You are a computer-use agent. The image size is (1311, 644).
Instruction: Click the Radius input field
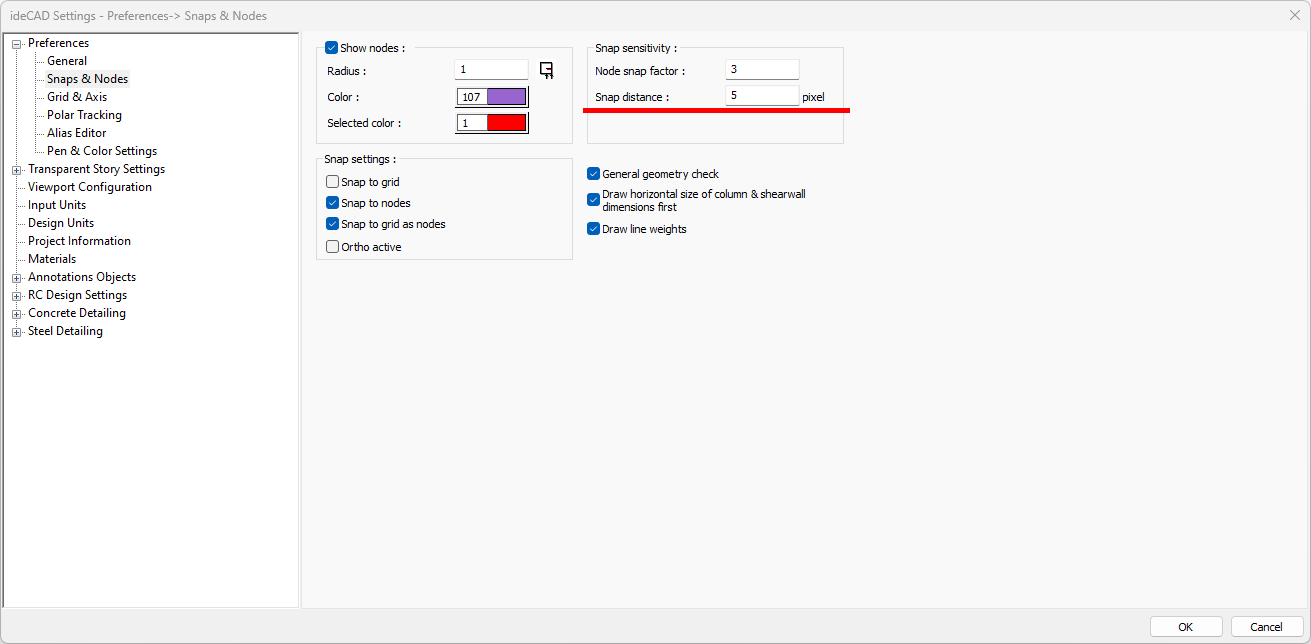tap(491, 70)
